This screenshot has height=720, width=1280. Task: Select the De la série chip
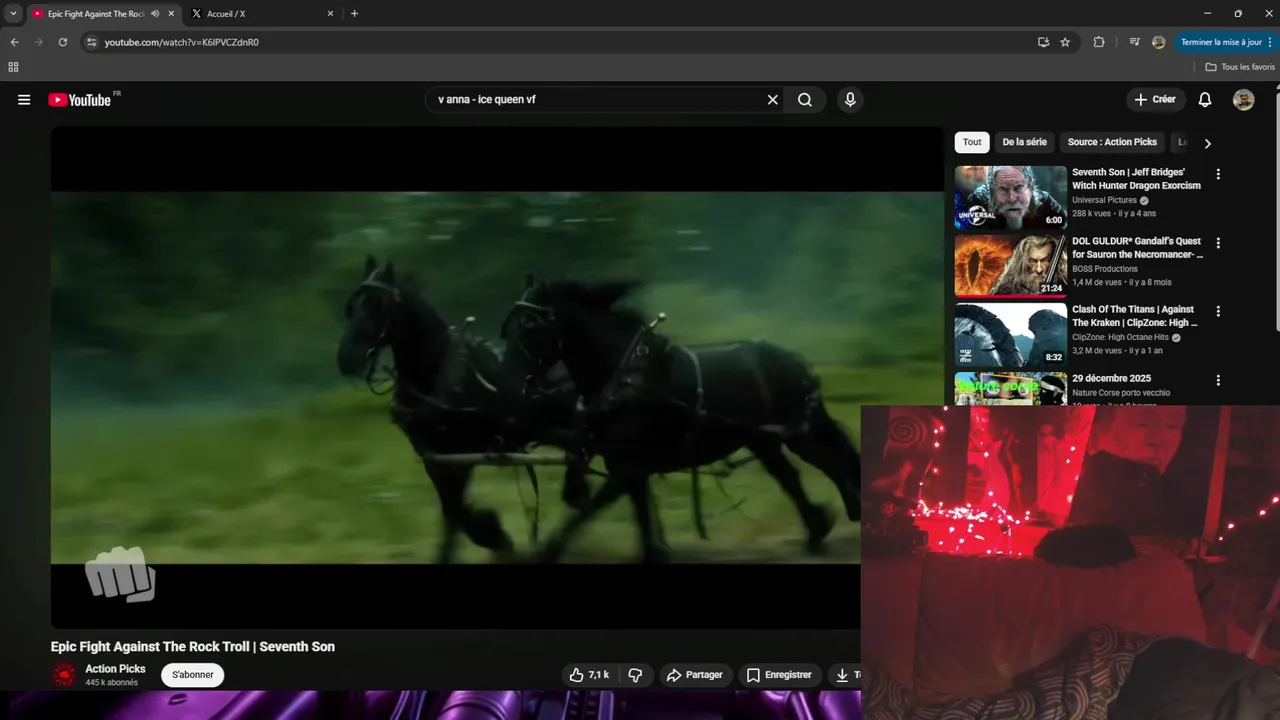pos(1024,142)
